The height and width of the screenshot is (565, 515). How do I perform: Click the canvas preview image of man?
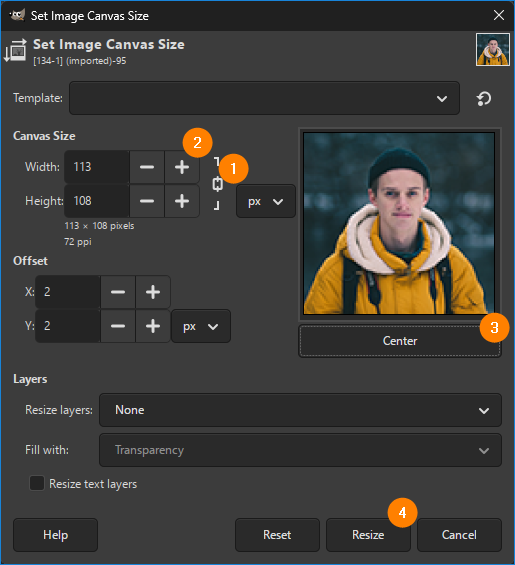pyautogui.click(x=399, y=223)
